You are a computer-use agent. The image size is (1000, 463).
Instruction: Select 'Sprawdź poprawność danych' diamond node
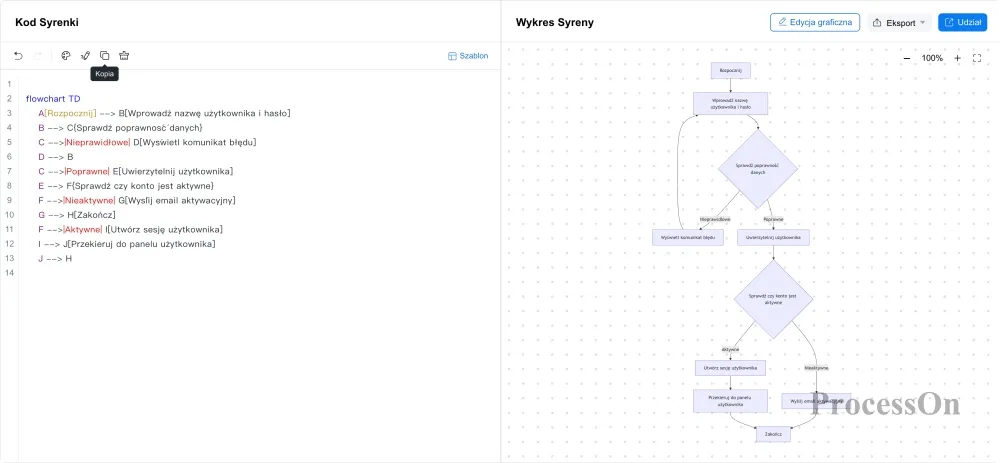click(x=757, y=169)
